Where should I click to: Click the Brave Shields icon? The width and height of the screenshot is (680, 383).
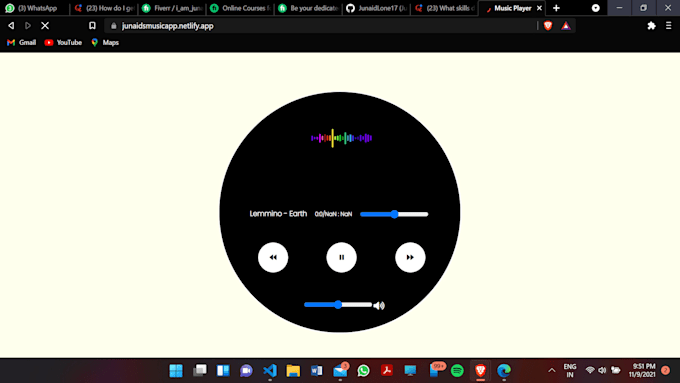[548, 26]
